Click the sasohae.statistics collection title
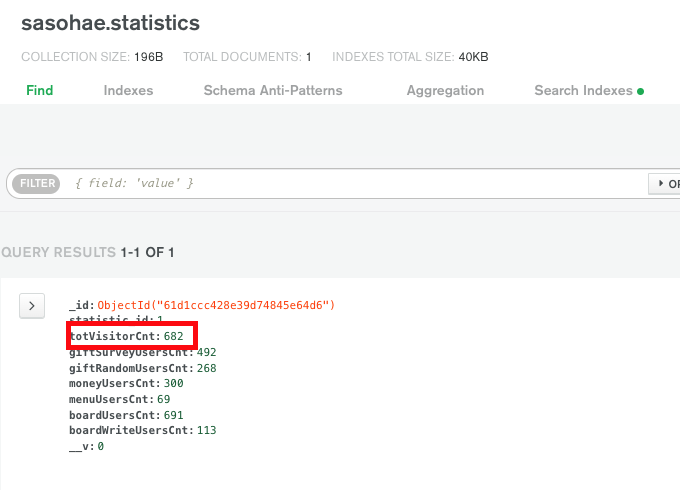Viewport: 680px width, 490px height. point(111,23)
